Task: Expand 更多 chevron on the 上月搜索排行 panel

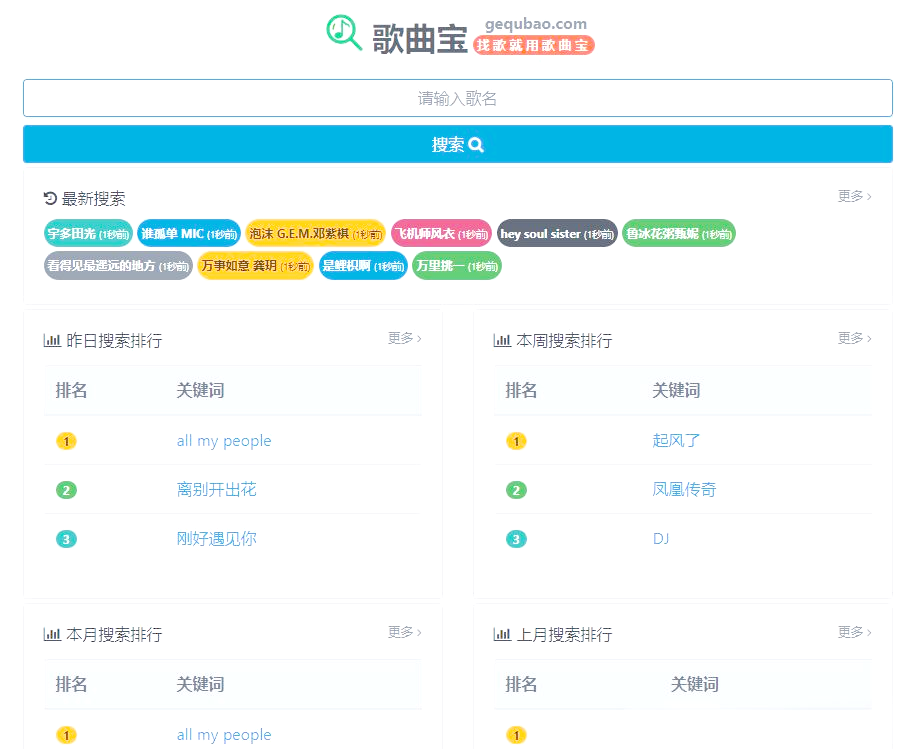Action: point(854,633)
